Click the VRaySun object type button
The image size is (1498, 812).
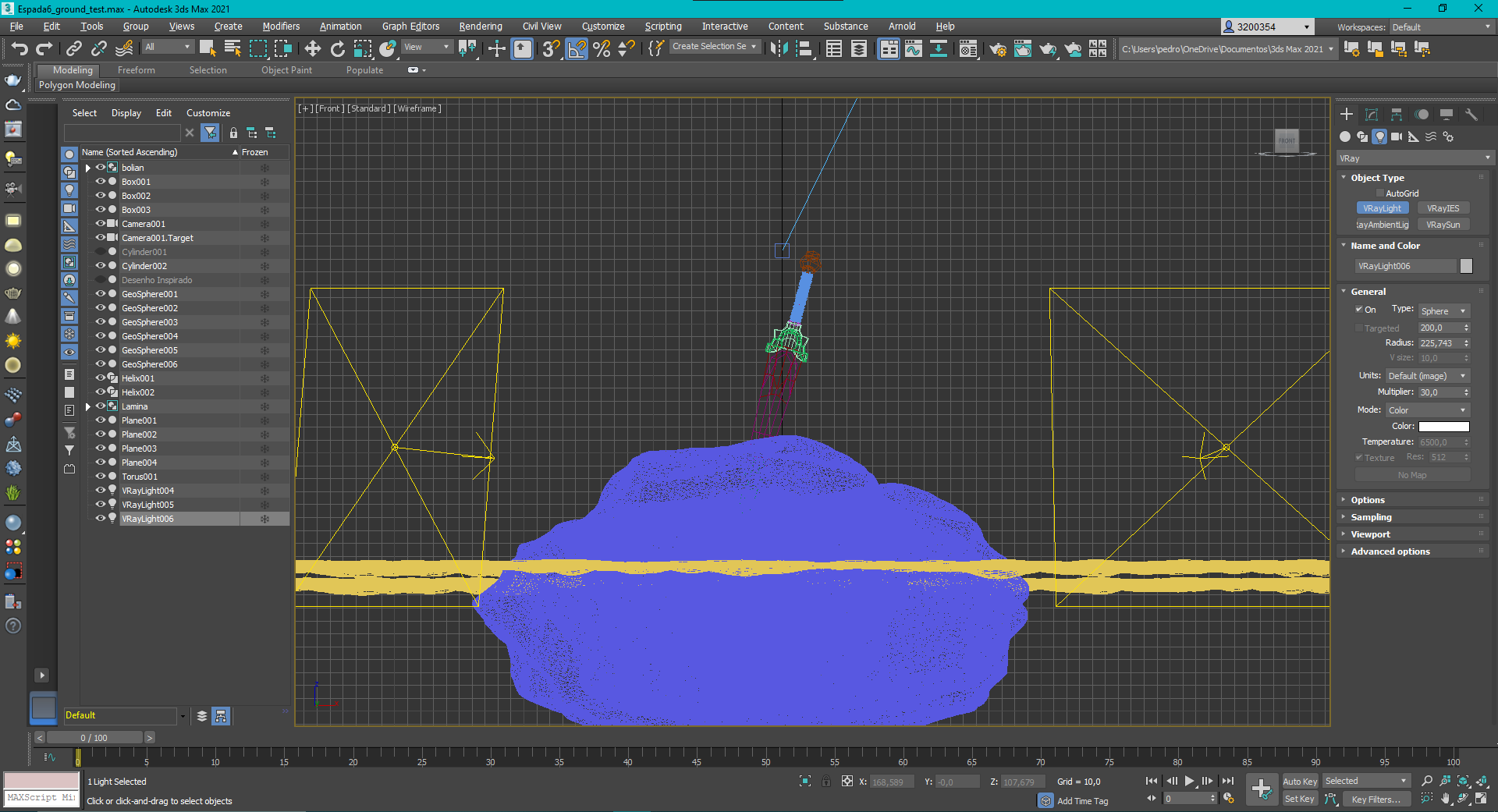coord(1443,225)
